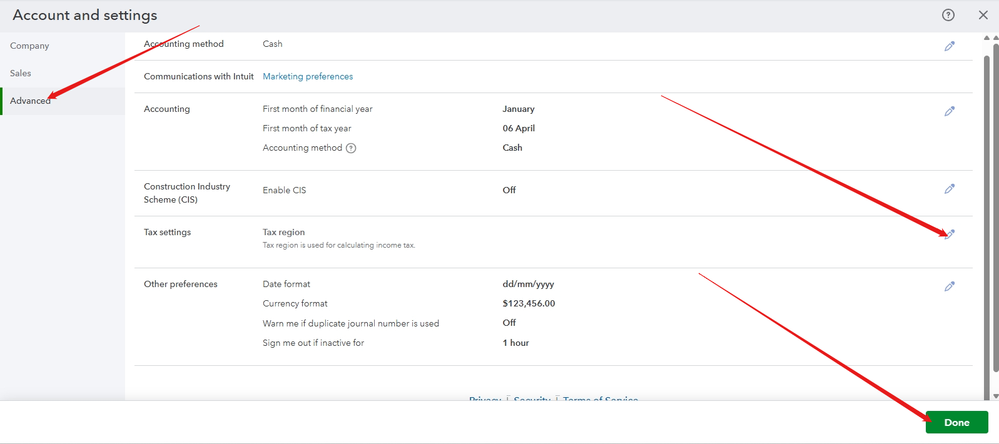Click the pencil icon for the Accounting section
The height and width of the screenshot is (444, 999).
(950, 111)
